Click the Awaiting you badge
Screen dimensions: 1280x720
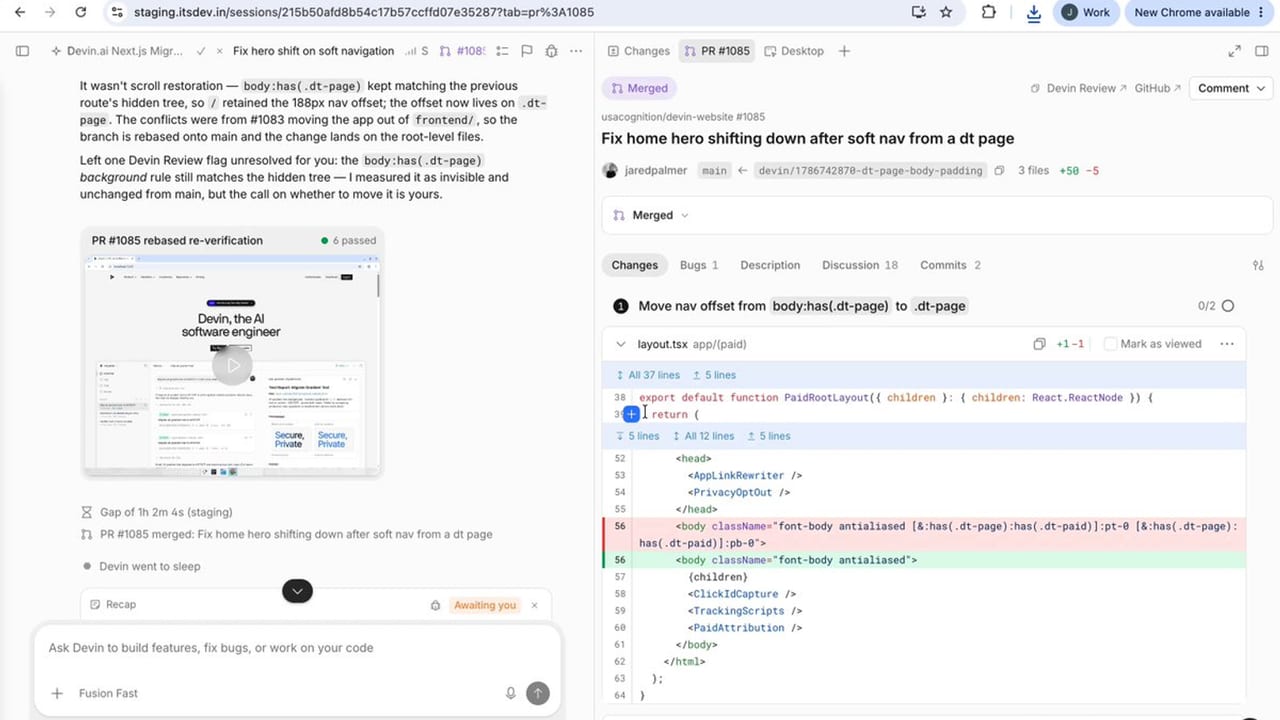485,605
